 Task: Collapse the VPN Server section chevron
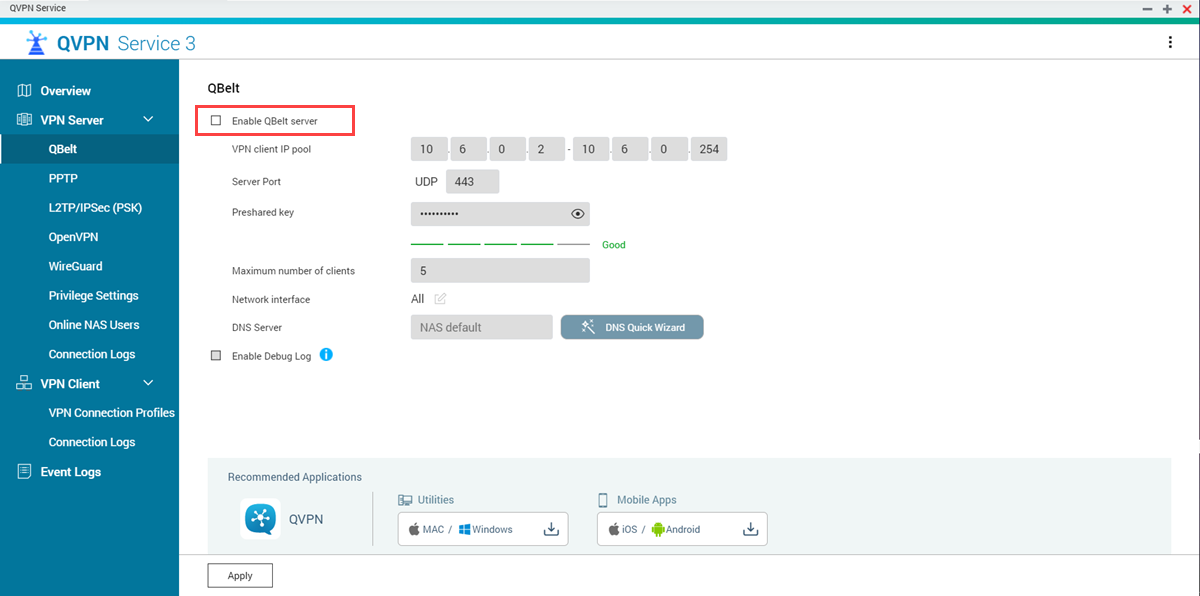[x=148, y=120]
